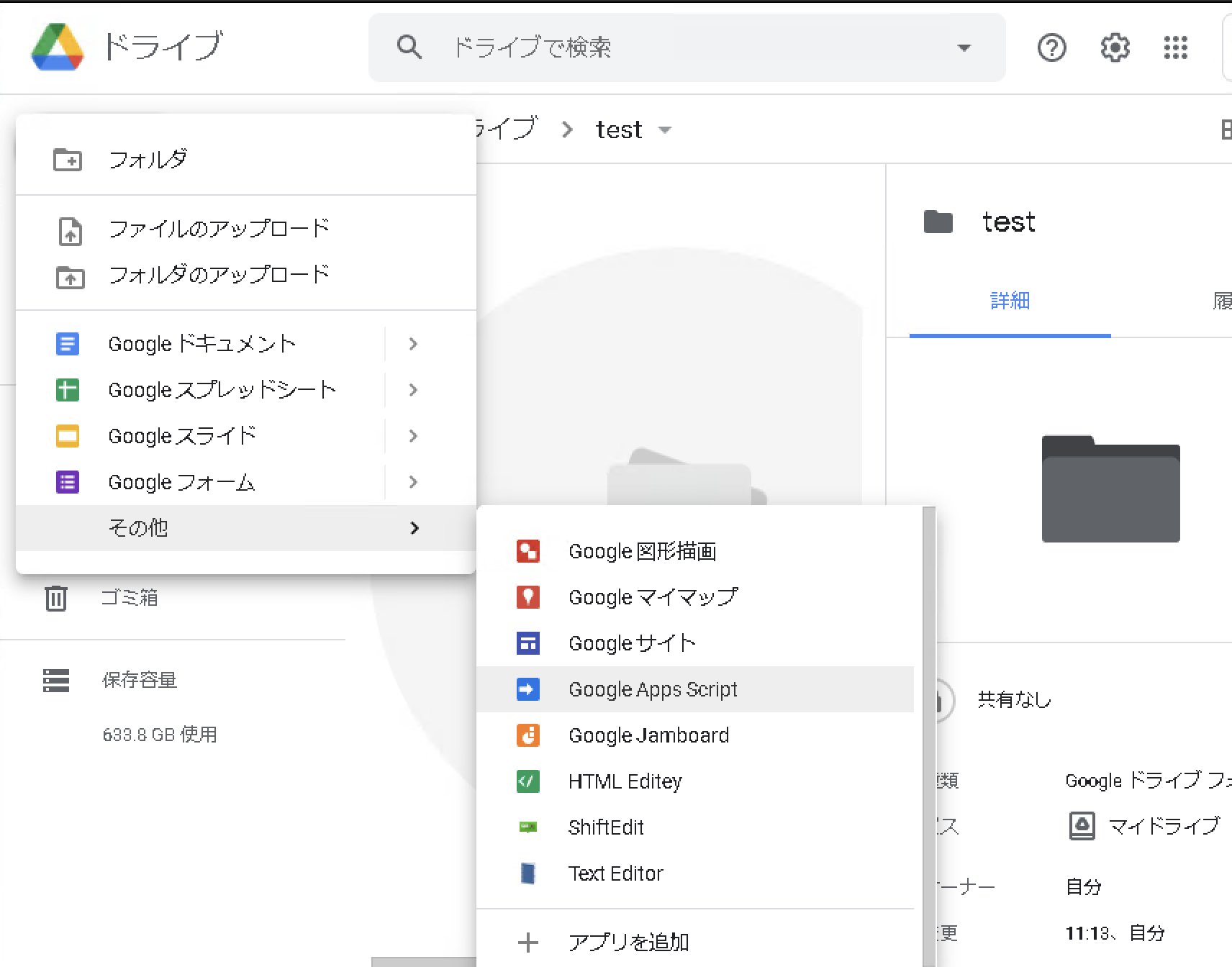Screen dimensions: 1232x967
Task: Click the ShiftEdit icon
Action: 528,827
